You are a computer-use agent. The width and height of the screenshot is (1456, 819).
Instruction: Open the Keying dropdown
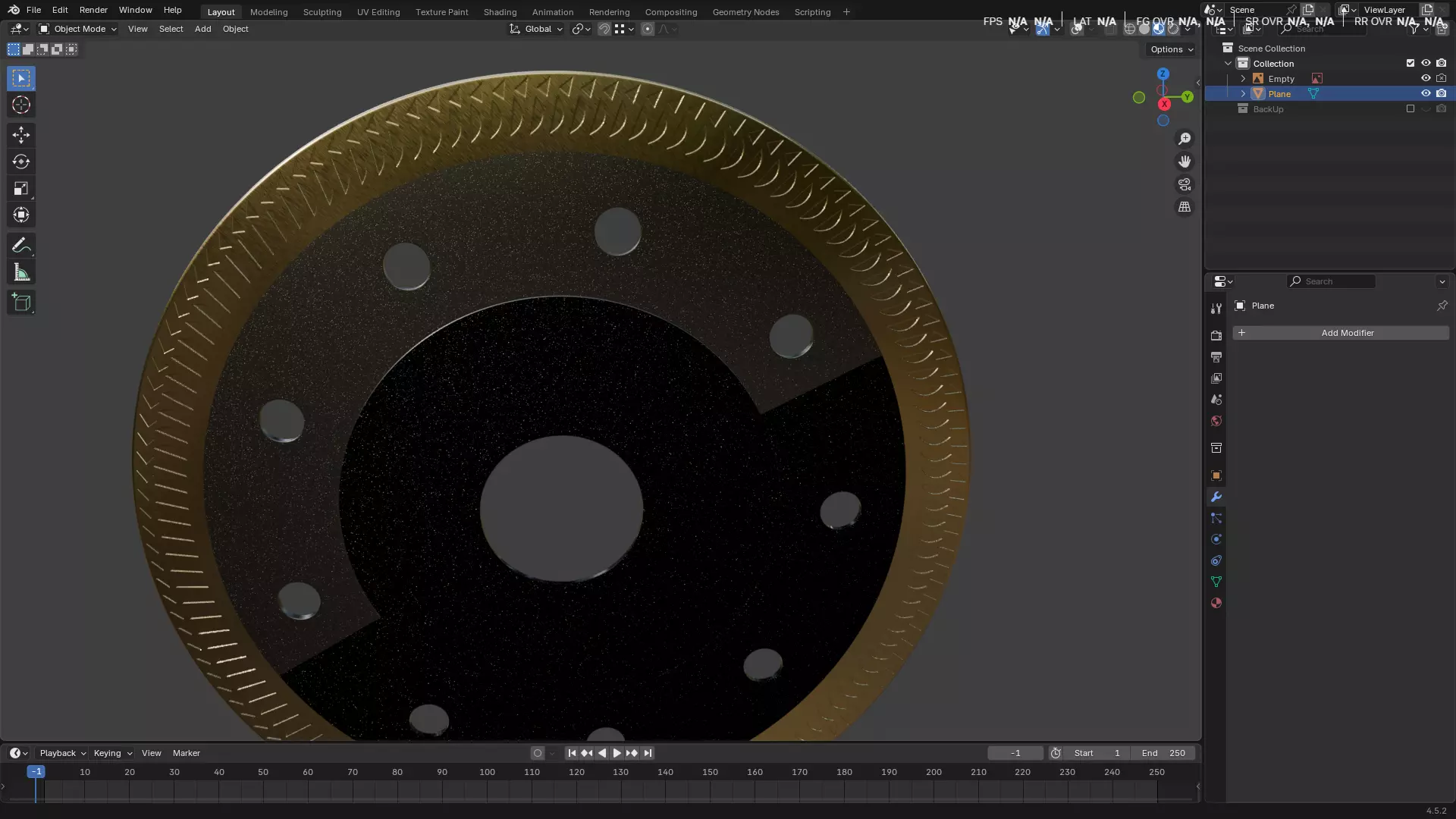113,753
